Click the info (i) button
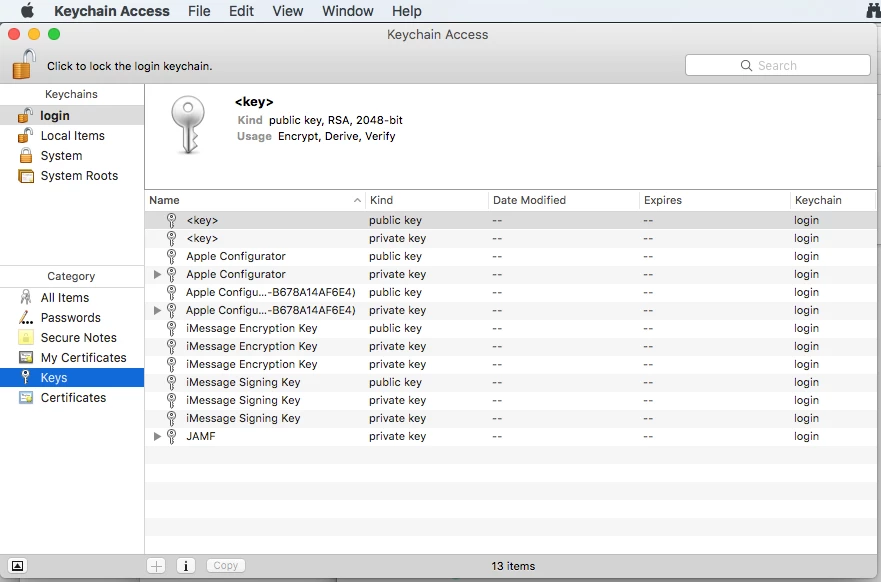 pyautogui.click(x=186, y=566)
